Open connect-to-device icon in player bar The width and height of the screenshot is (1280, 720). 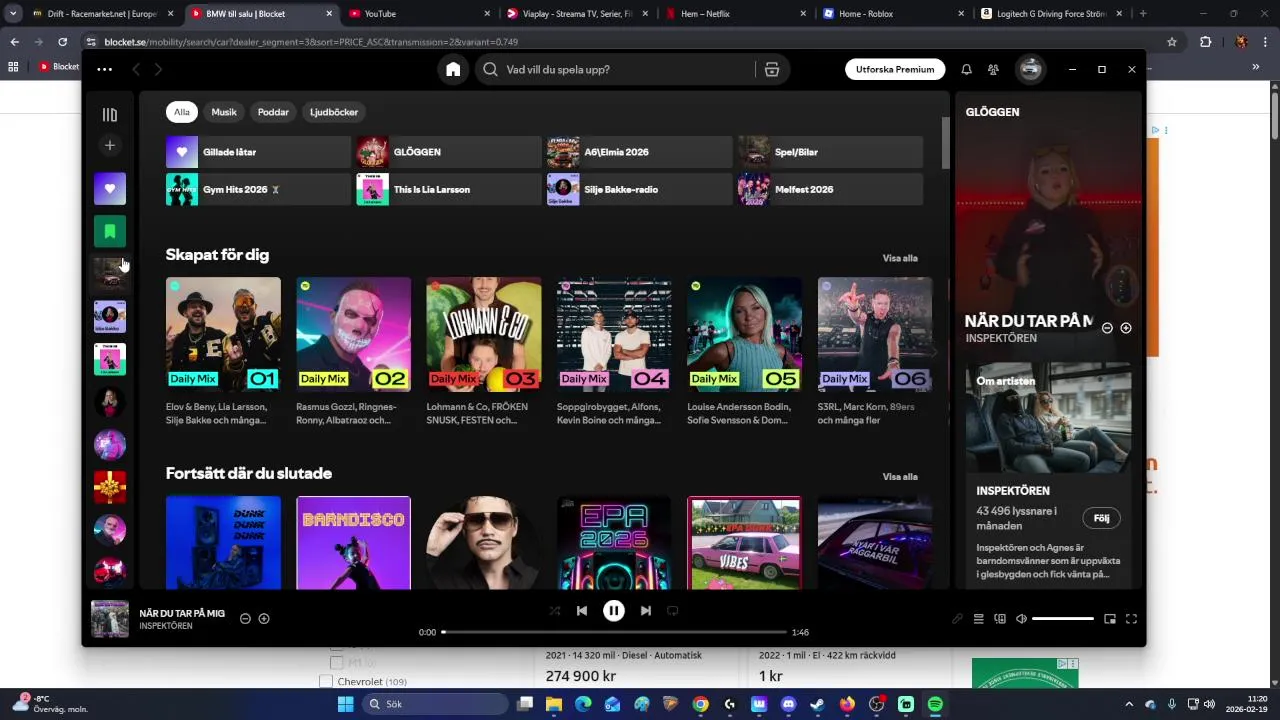point(1000,619)
